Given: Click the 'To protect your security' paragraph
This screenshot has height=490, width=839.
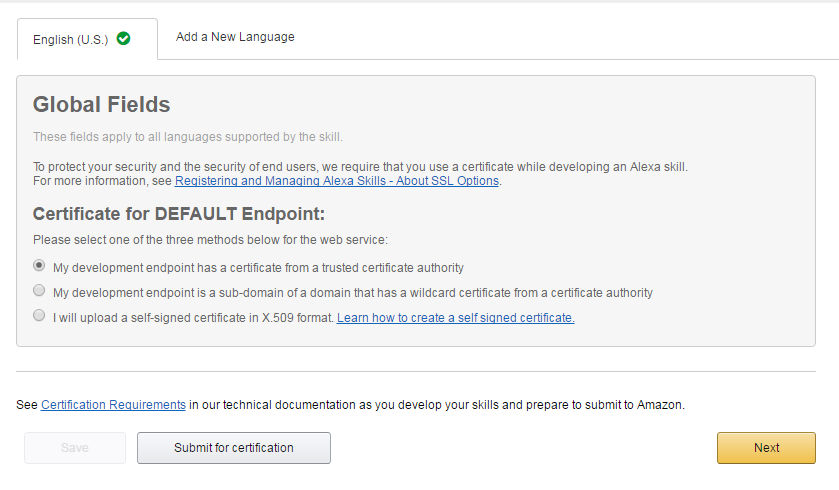Looking at the screenshot, I should [x=360, y=174].
